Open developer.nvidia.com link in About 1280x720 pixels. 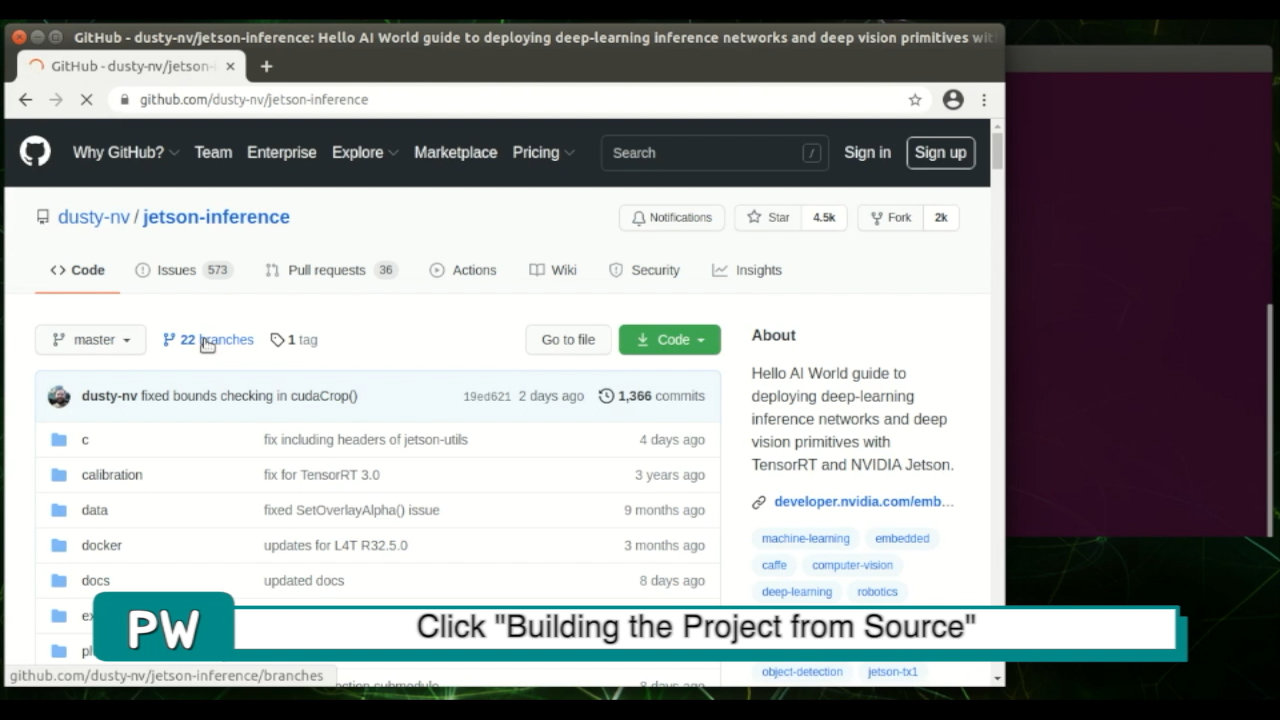[864, 502]
